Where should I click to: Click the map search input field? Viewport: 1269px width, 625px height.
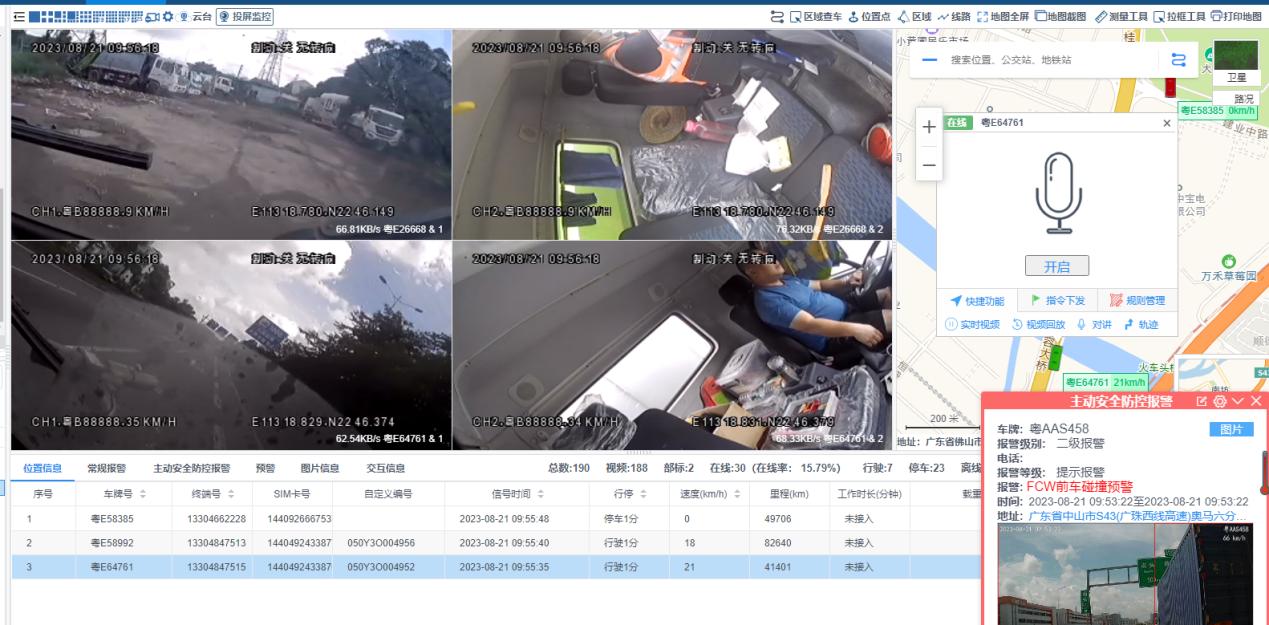click(x=1050, y=60)
